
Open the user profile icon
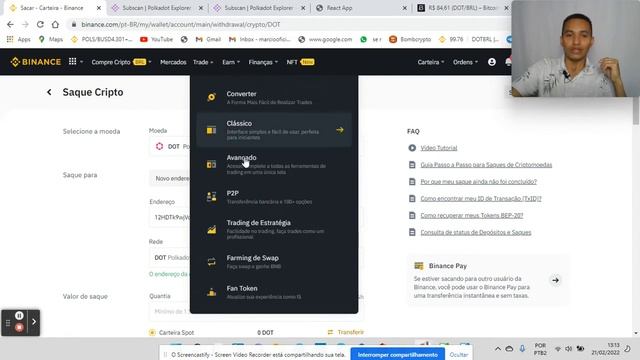point(492,62)
